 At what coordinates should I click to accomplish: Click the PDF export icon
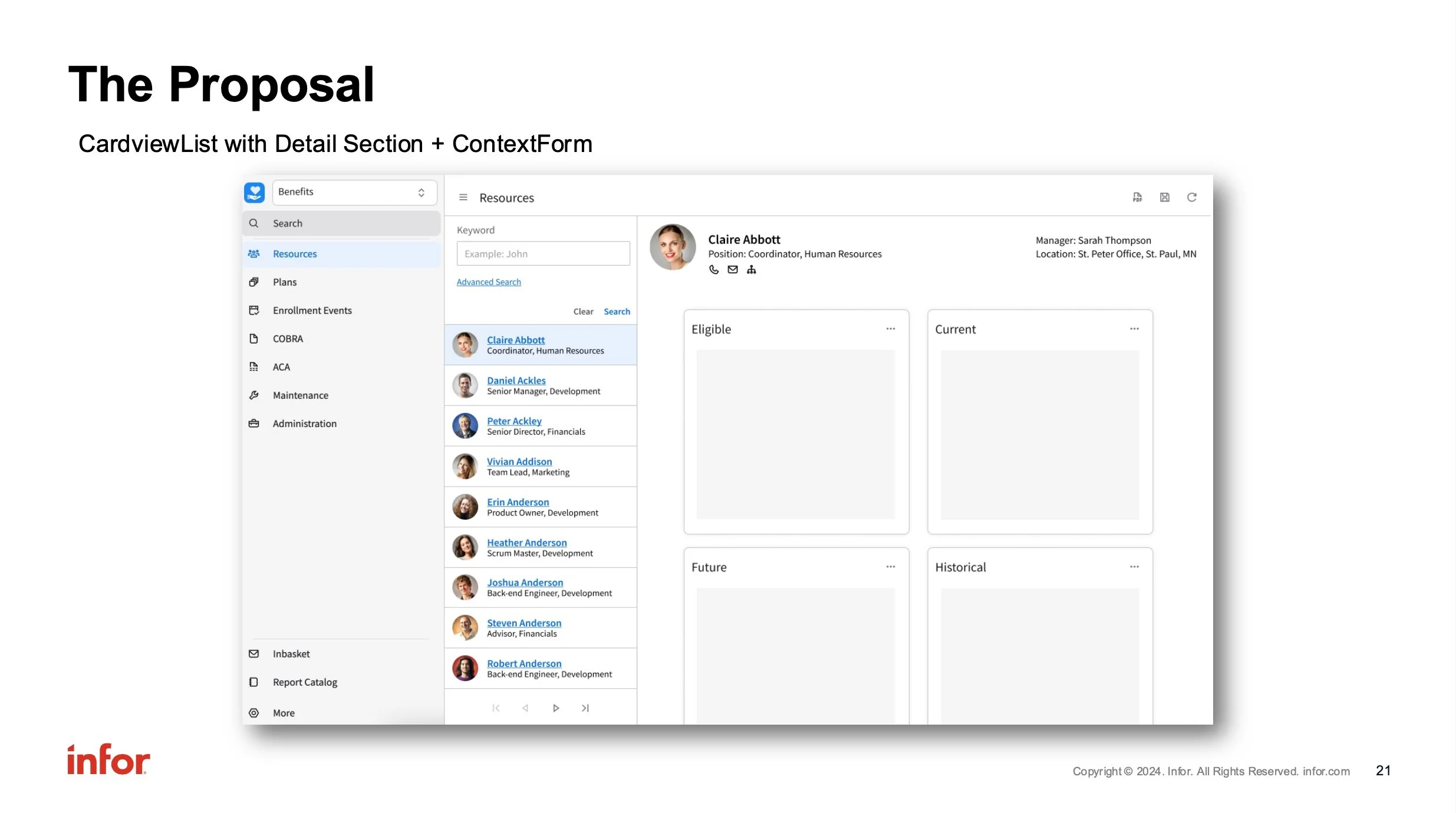point(1137,197)
